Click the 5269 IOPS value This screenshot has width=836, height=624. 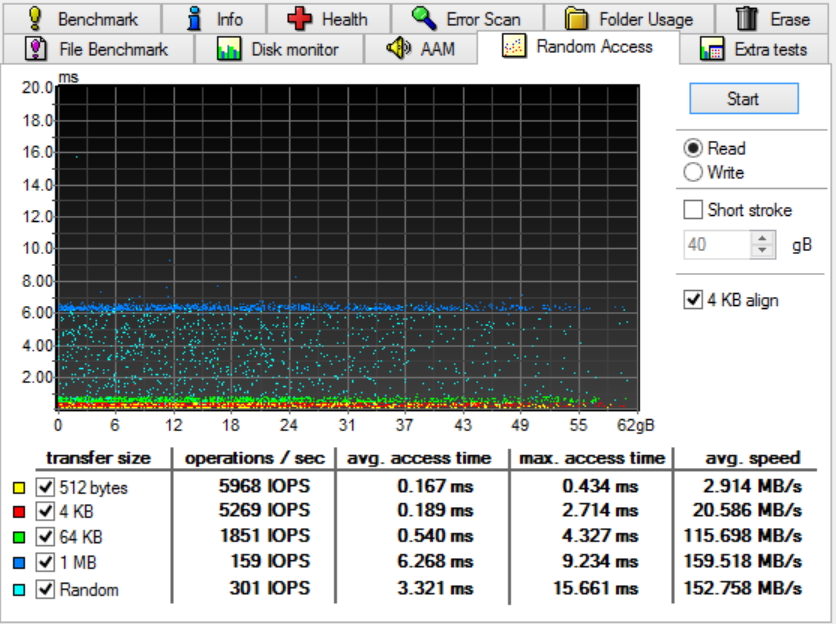[264, 510]
